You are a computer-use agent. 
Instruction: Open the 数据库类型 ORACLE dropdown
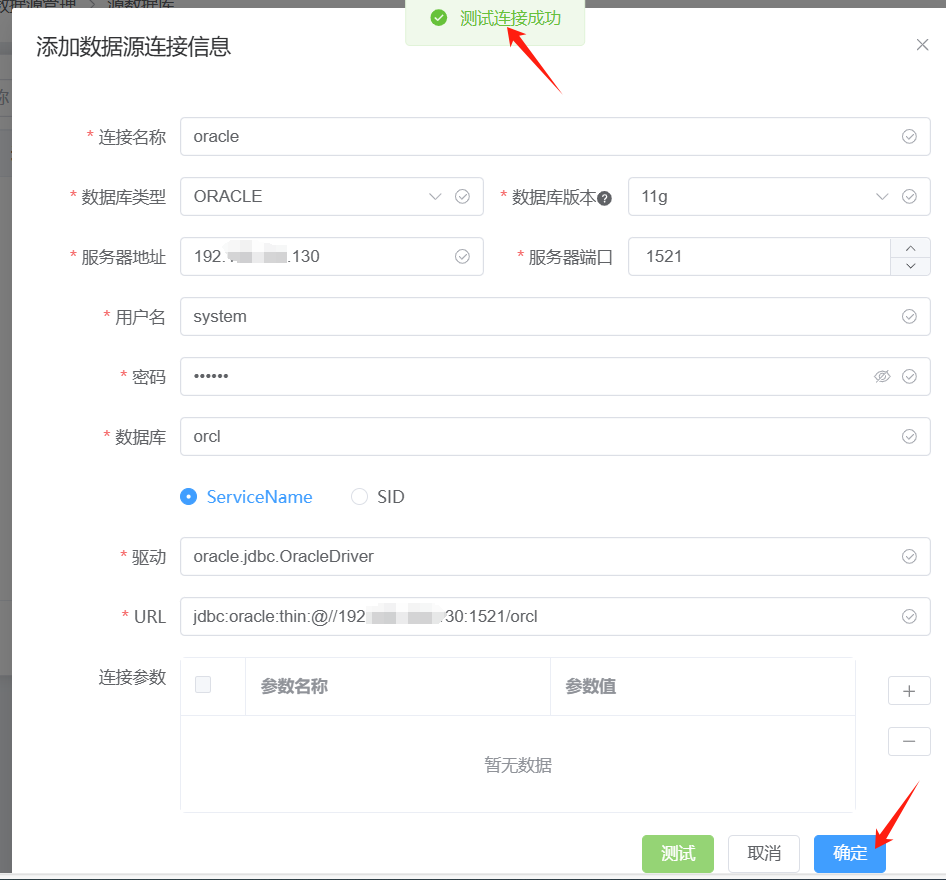[332, 197]
